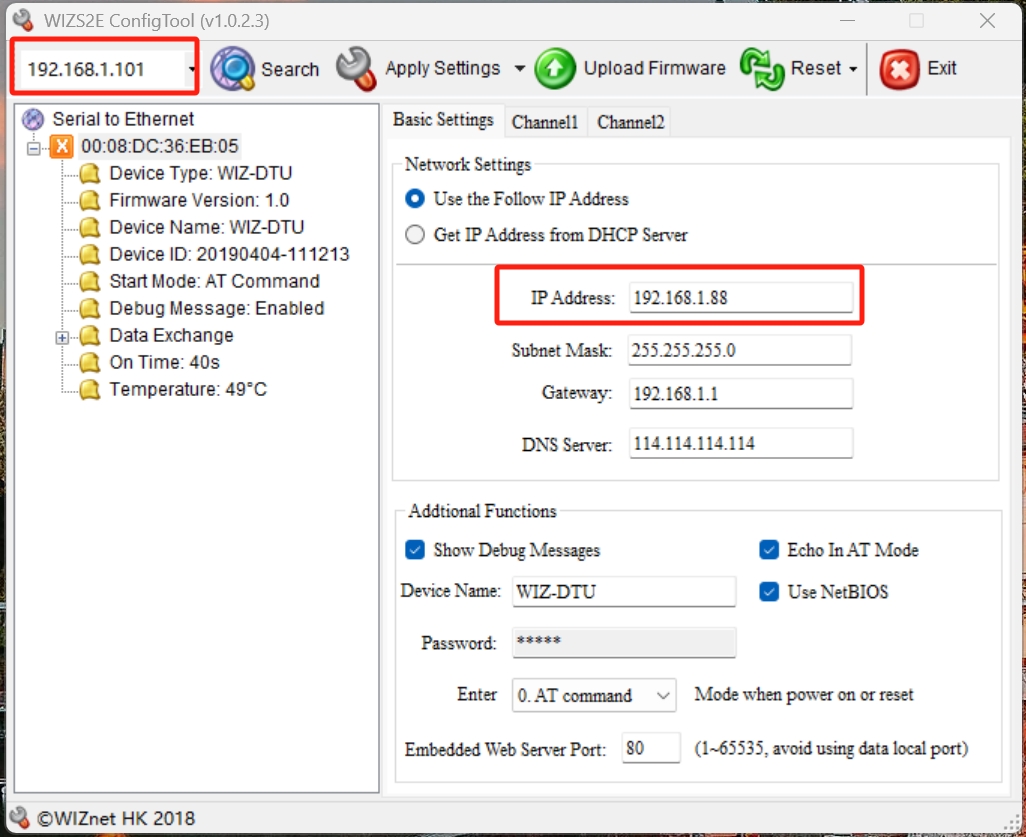
Task: Click the green Upload Firmware arrow icon
Action: [554, 69]
